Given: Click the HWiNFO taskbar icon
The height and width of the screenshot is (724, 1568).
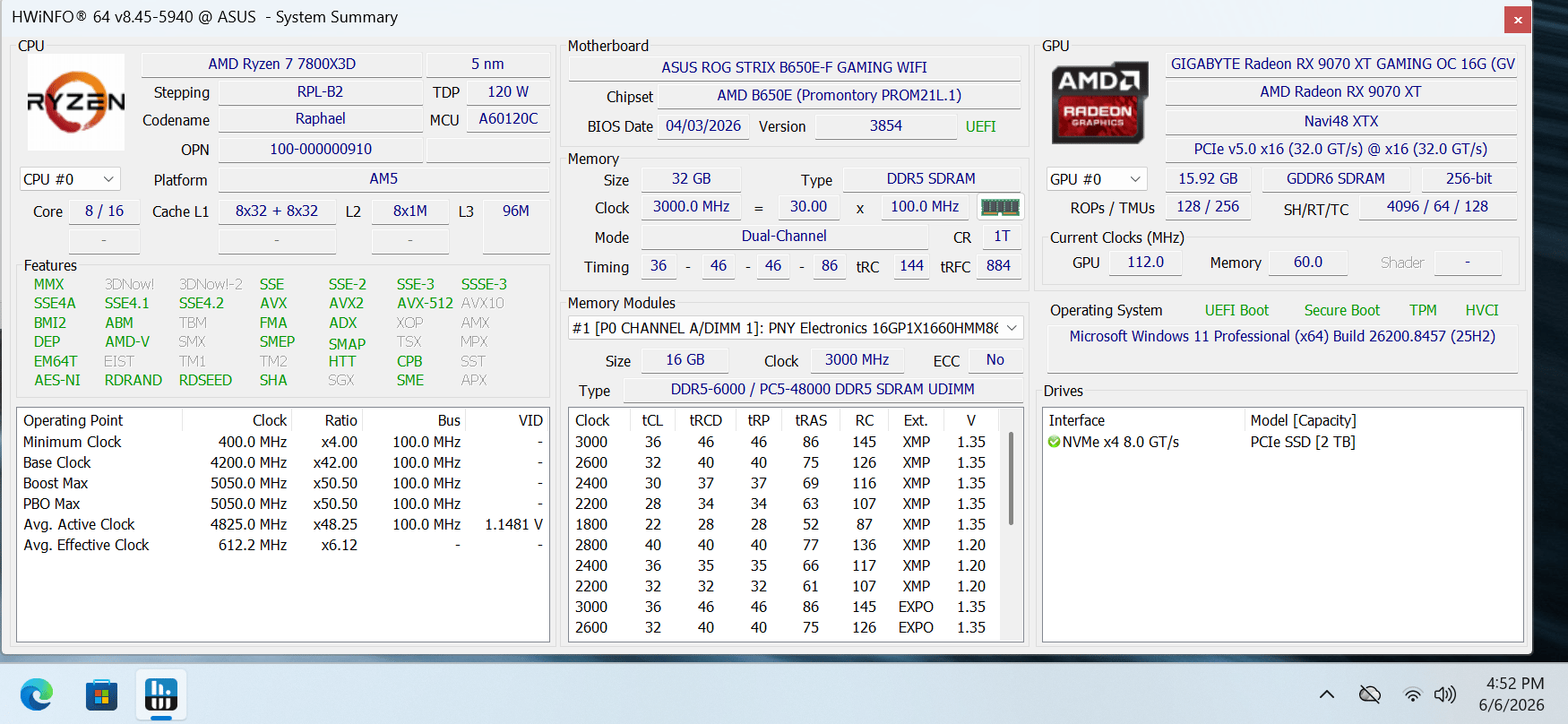Looking at the screenshot, I should (161, 694).
